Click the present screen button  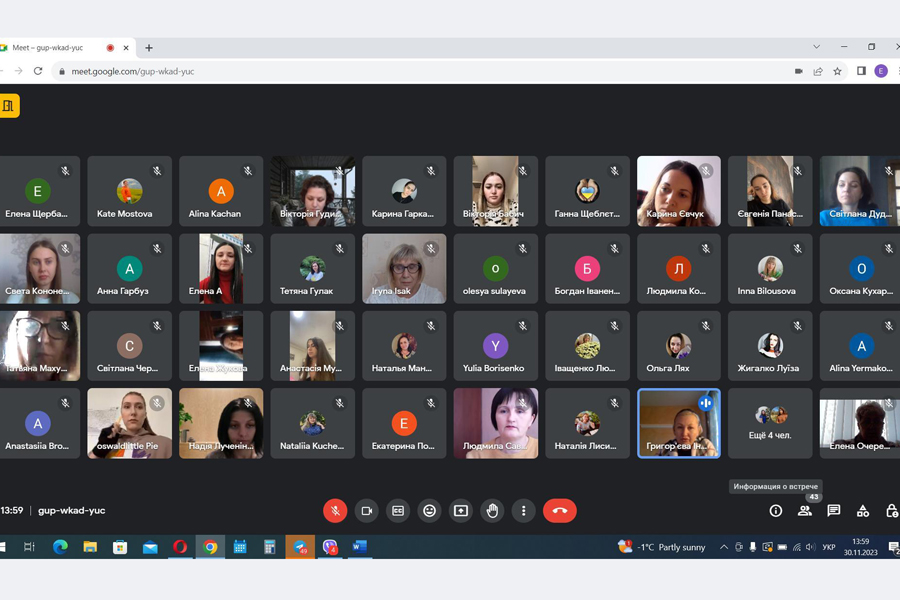point(461,510)
